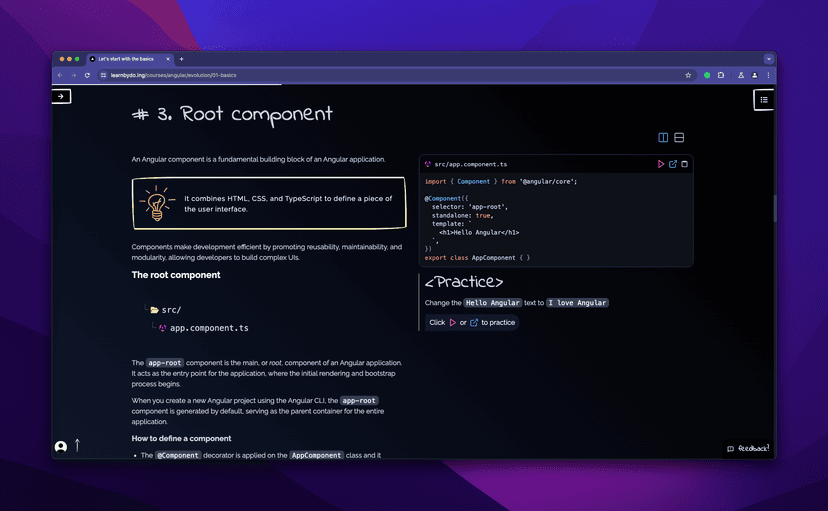Click the lightbulb tip icon
This screenshot has height=511, width=828.
point(156,203)
